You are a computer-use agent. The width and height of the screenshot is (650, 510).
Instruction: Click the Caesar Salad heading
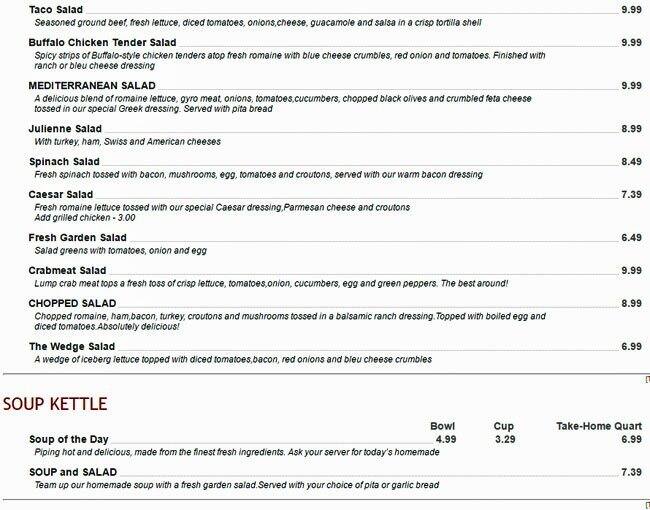tap(62, 194)
